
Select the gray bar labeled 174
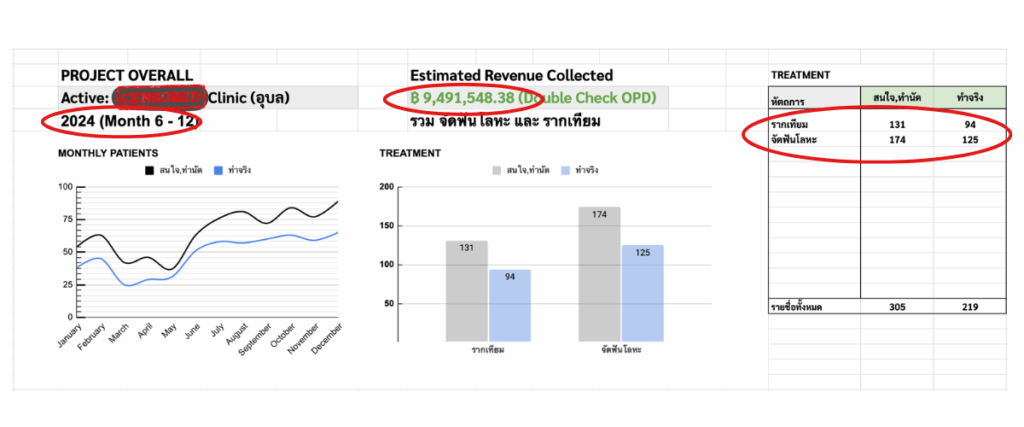click(x=599, y=273)
